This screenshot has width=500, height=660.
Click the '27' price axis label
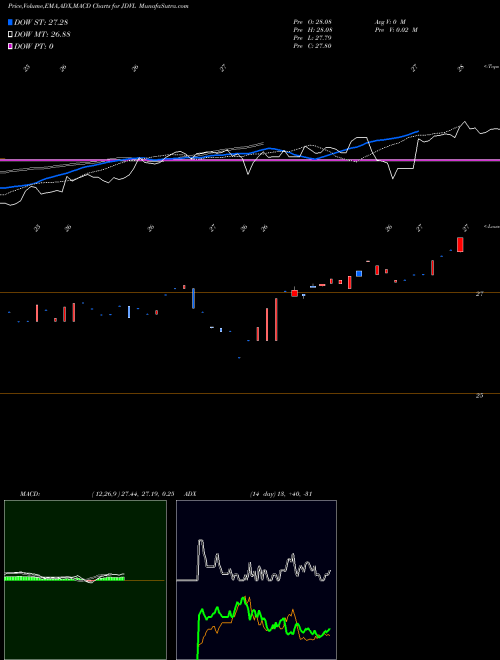pyautogui.click(x=479, y=294)
